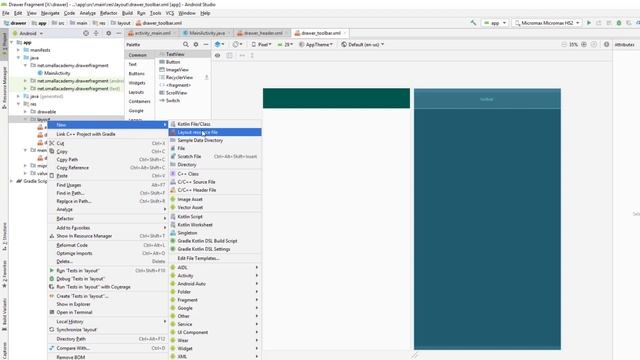Open the AppTheme dropdown
Image resolution: width=640 pixels, height=360 pixels.
pos(316,44)
